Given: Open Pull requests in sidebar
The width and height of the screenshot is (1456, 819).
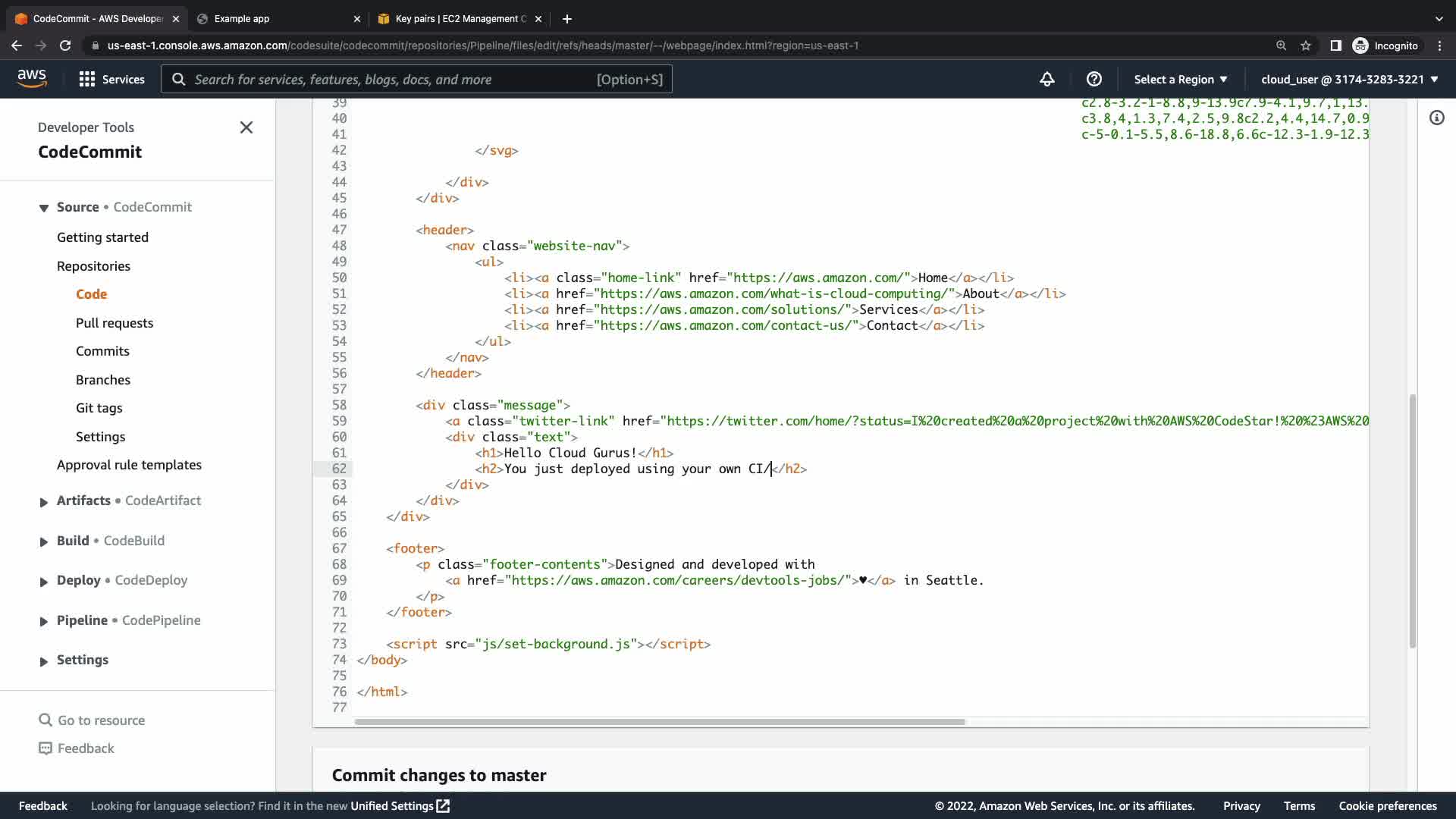Looking at the screenshot, I should [x=115, y=323].
